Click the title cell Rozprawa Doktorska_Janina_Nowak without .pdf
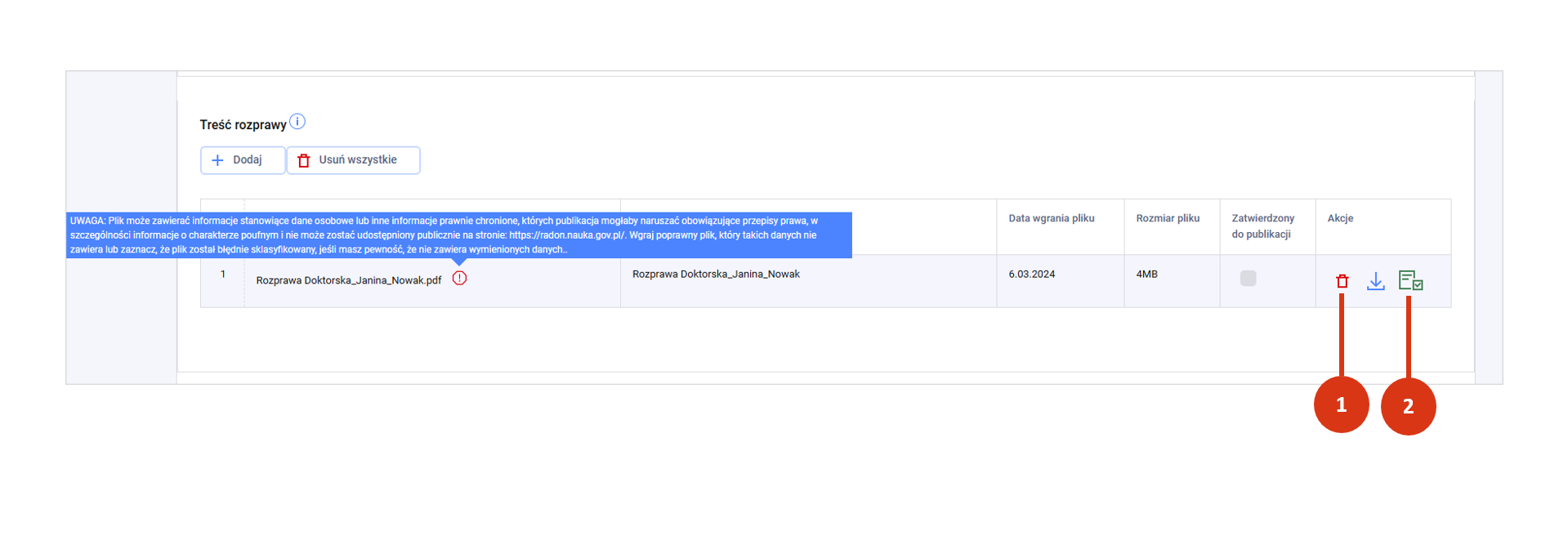 coord(716,275)
